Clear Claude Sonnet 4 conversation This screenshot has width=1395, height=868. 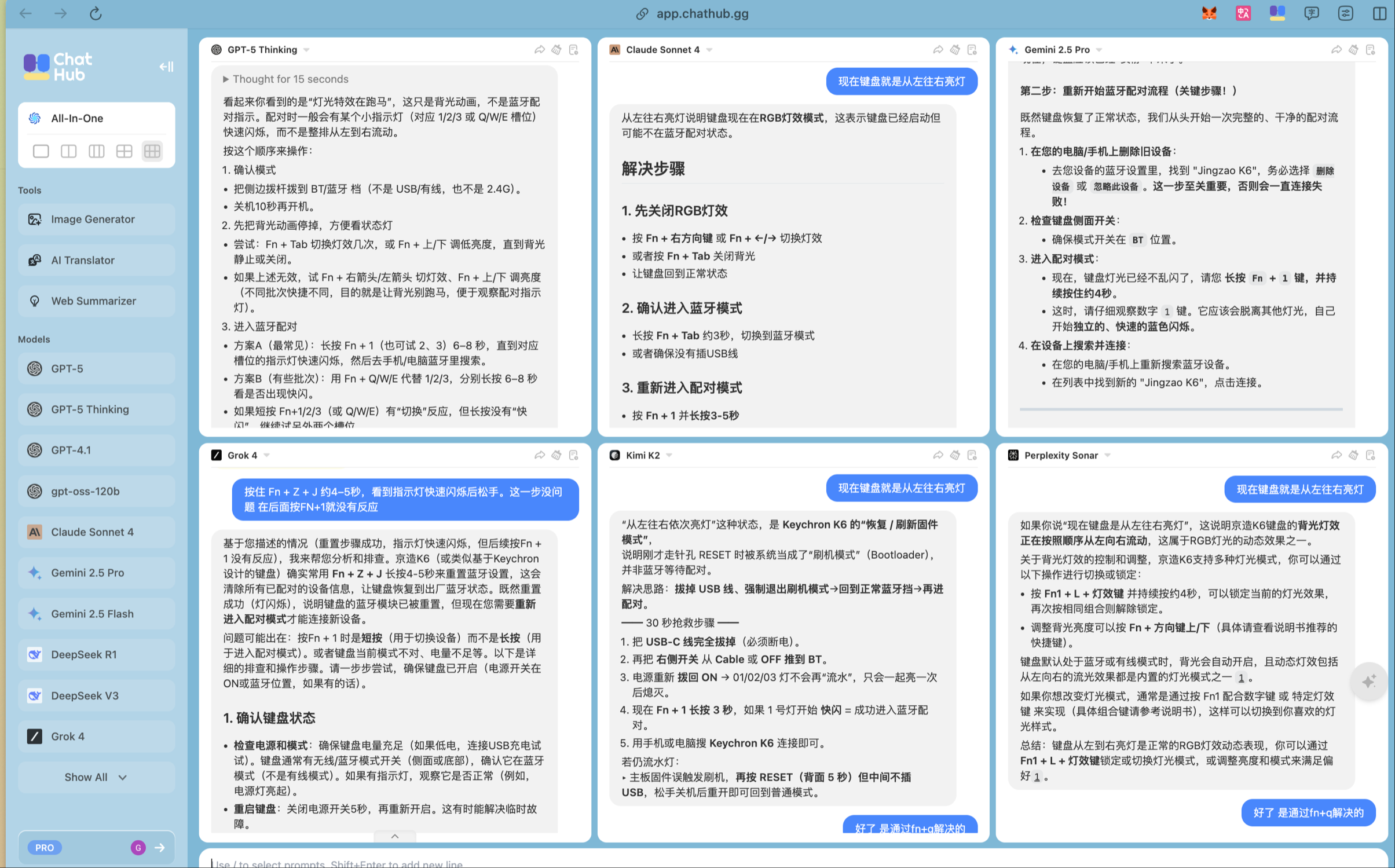(955, 50)
